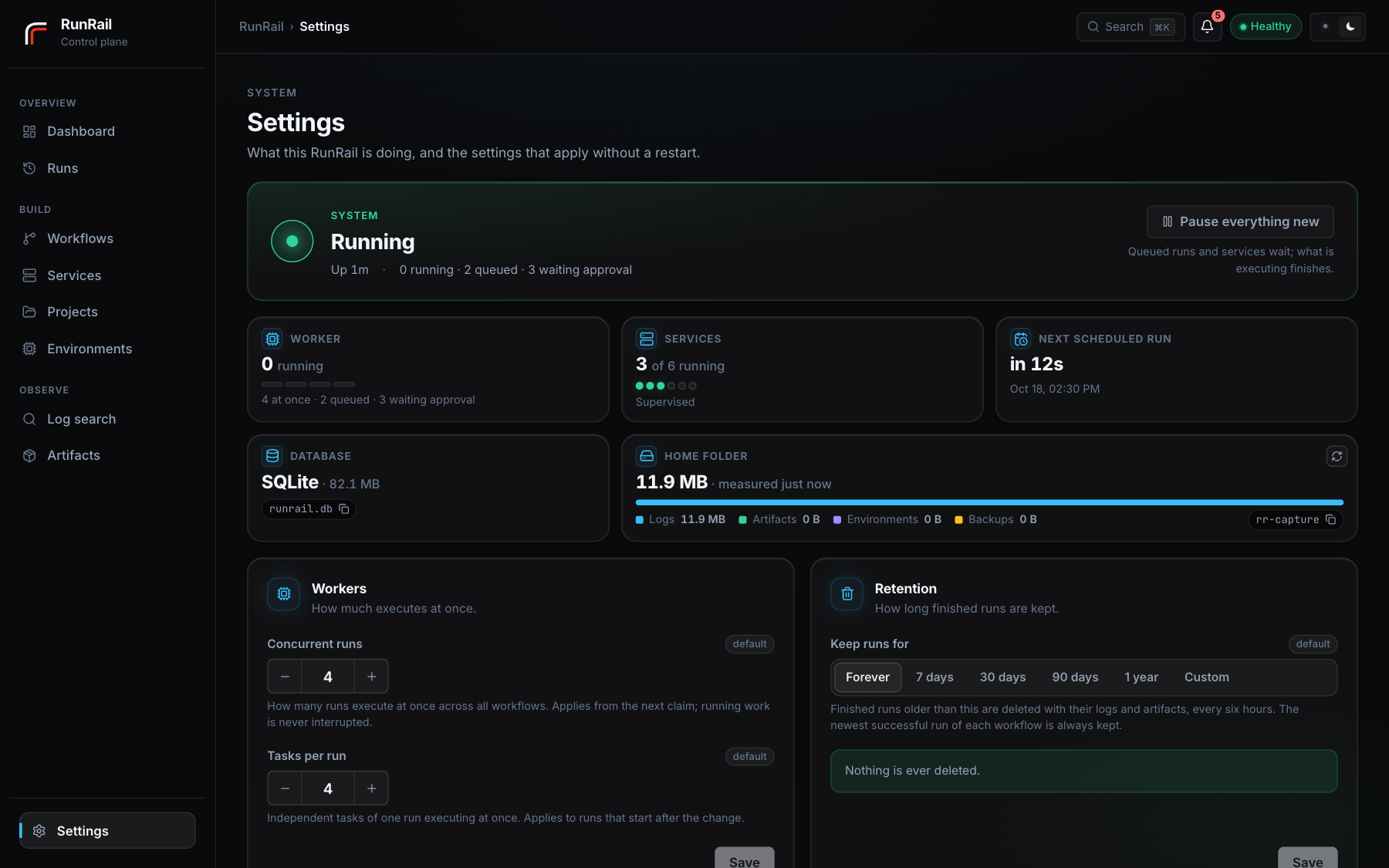Image resolution: width=1389 pixels, height=868 pixels.
Task: Click the Services card server icon
Action: pos(647,339)
